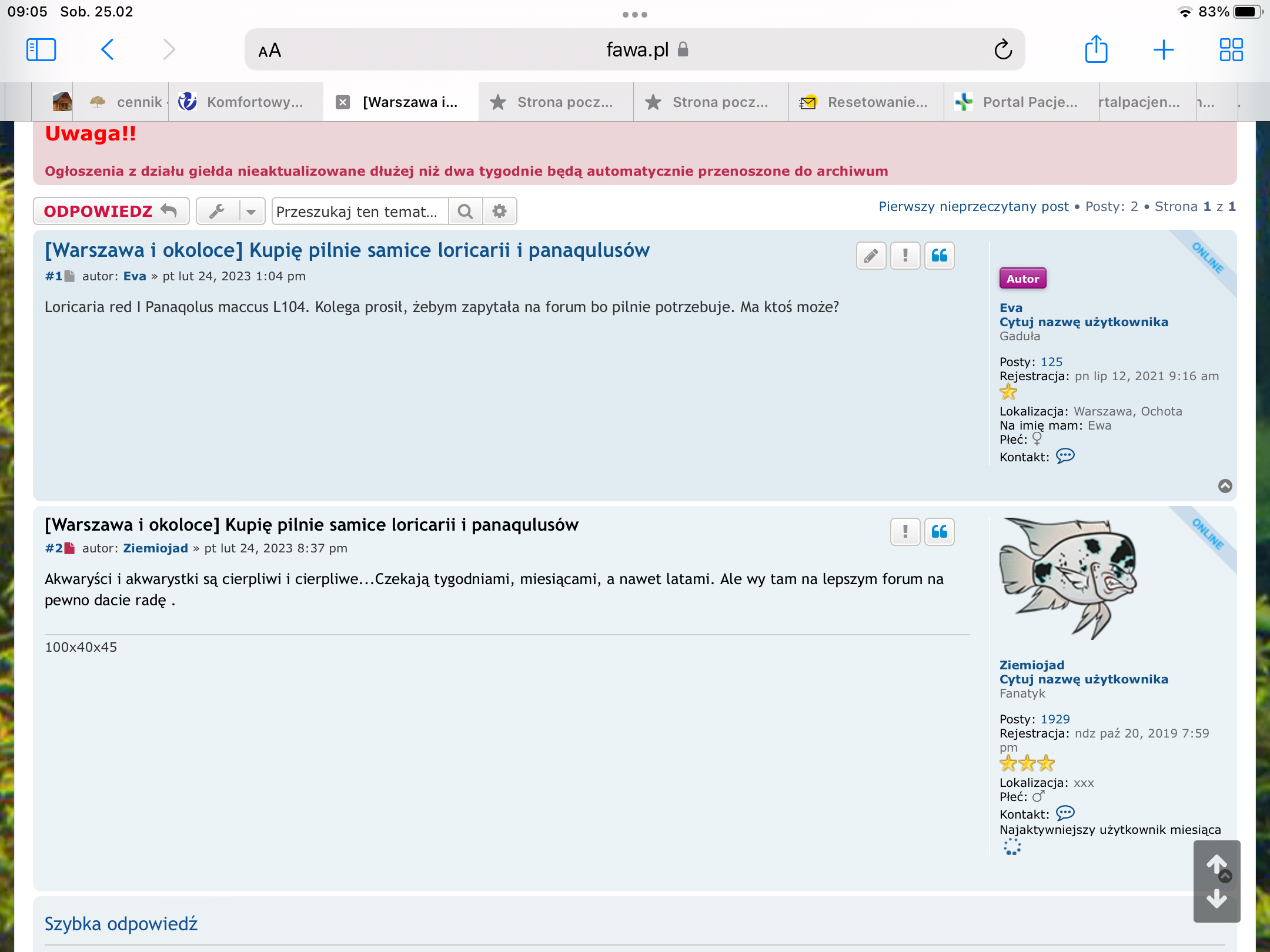Report Eva's post with exclamation icon
Viewport: 1270px width, 952px height.
pyautogui.click(x=905, y=256)
